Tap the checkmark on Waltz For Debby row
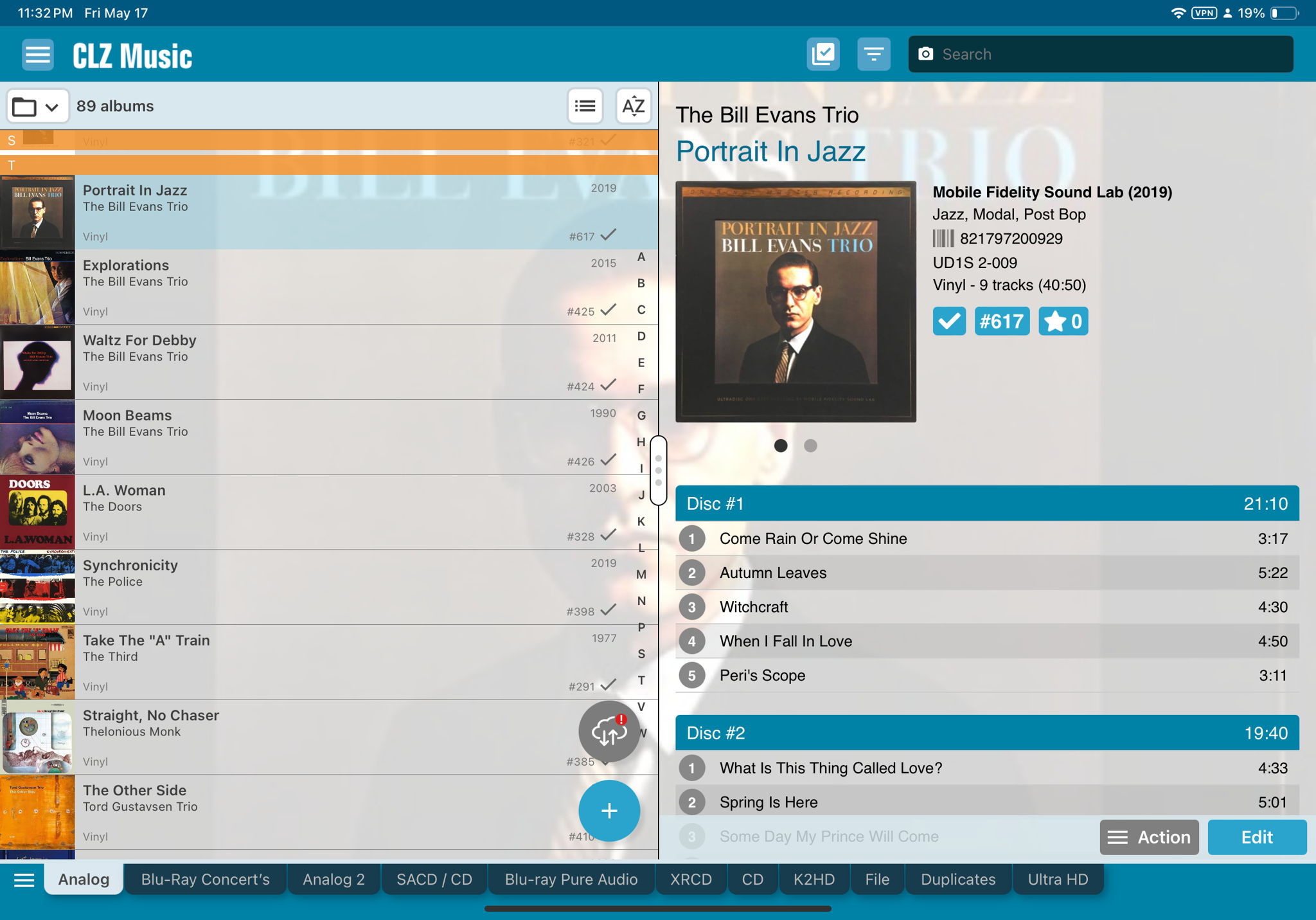This screenshot has height=920, width=1316. pos(608,385)
